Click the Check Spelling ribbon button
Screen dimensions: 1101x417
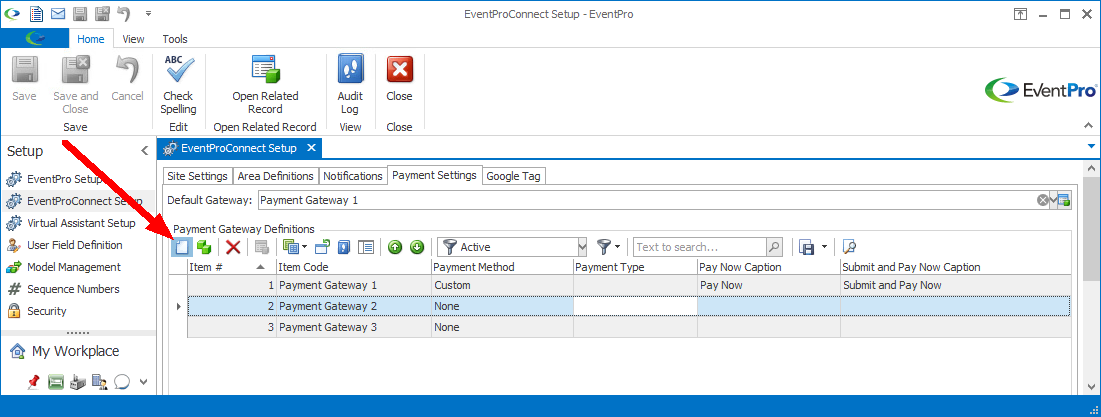click(178, 85)
